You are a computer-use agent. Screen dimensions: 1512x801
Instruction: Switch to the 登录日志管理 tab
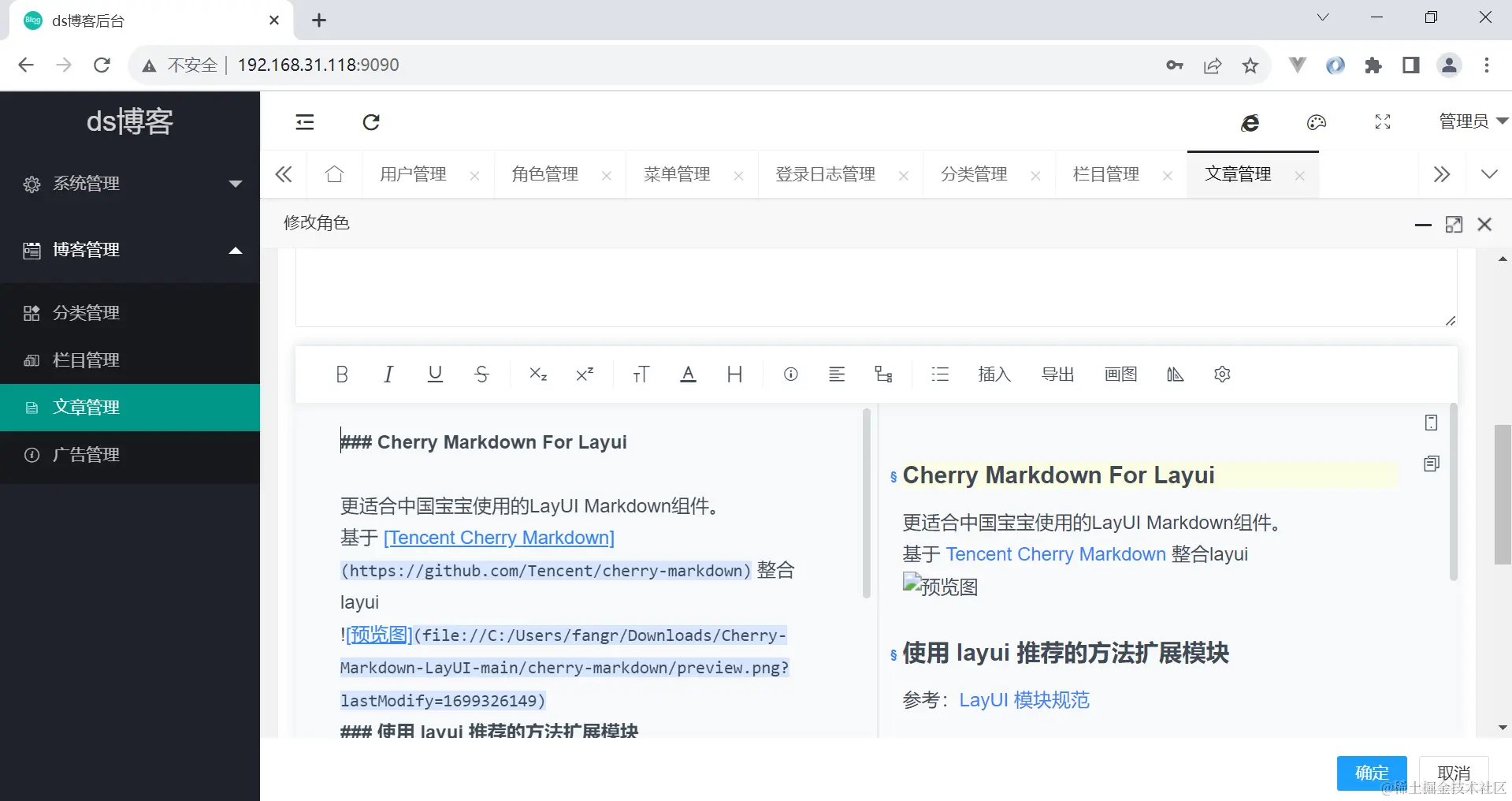(x=825, y=174)
